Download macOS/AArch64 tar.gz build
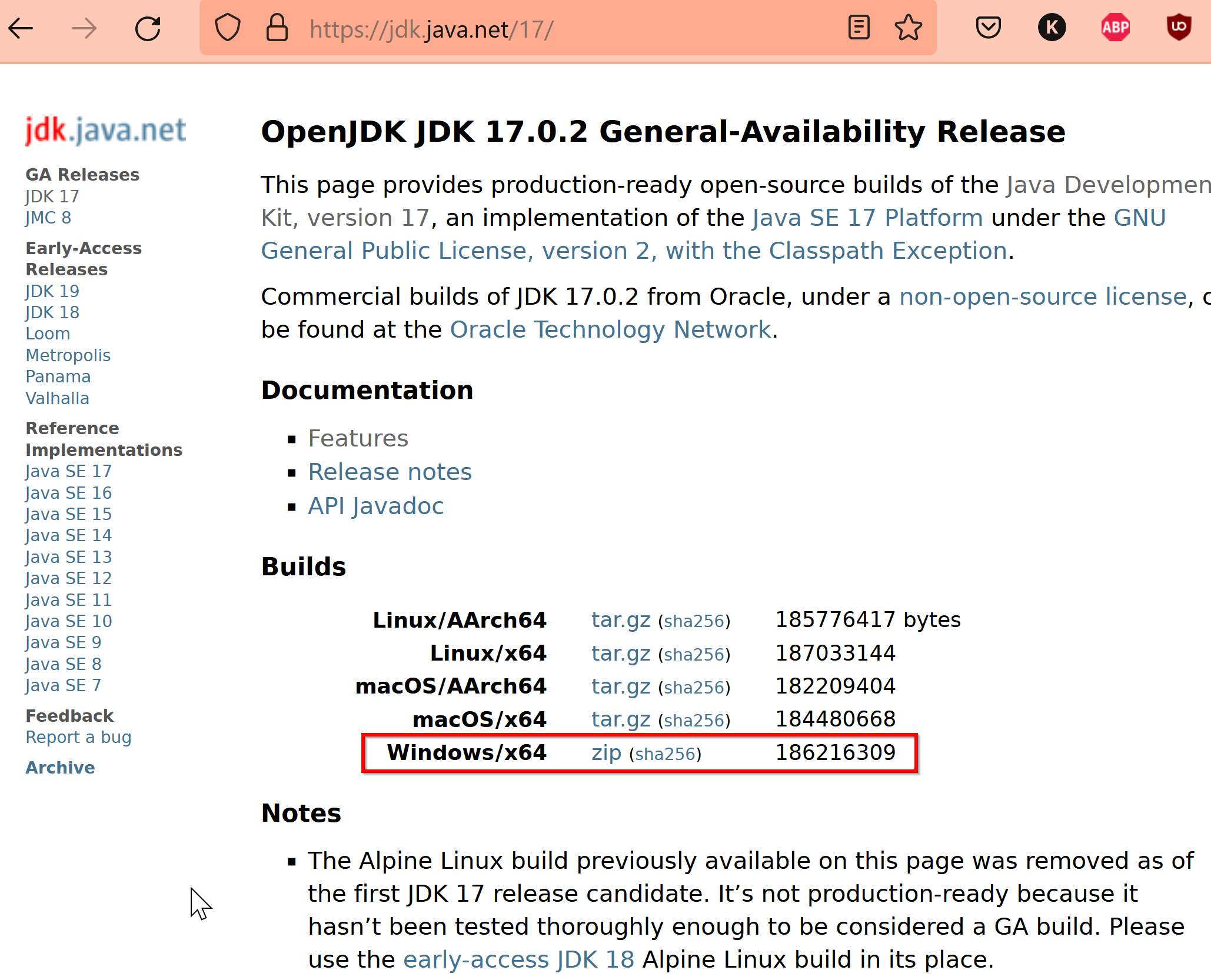The height and width of the screenshot is (980, 1211). [x=621, y=686]
